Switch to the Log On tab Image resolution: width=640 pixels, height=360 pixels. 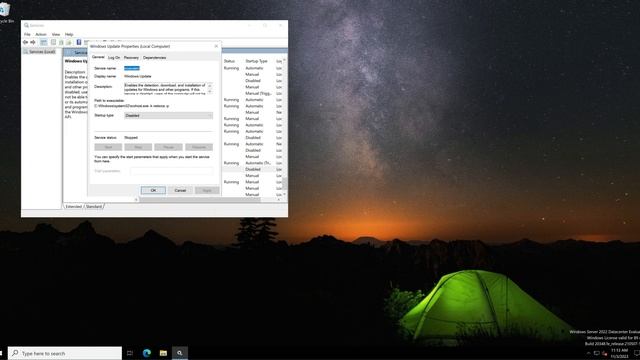click(x=114, y=58)
